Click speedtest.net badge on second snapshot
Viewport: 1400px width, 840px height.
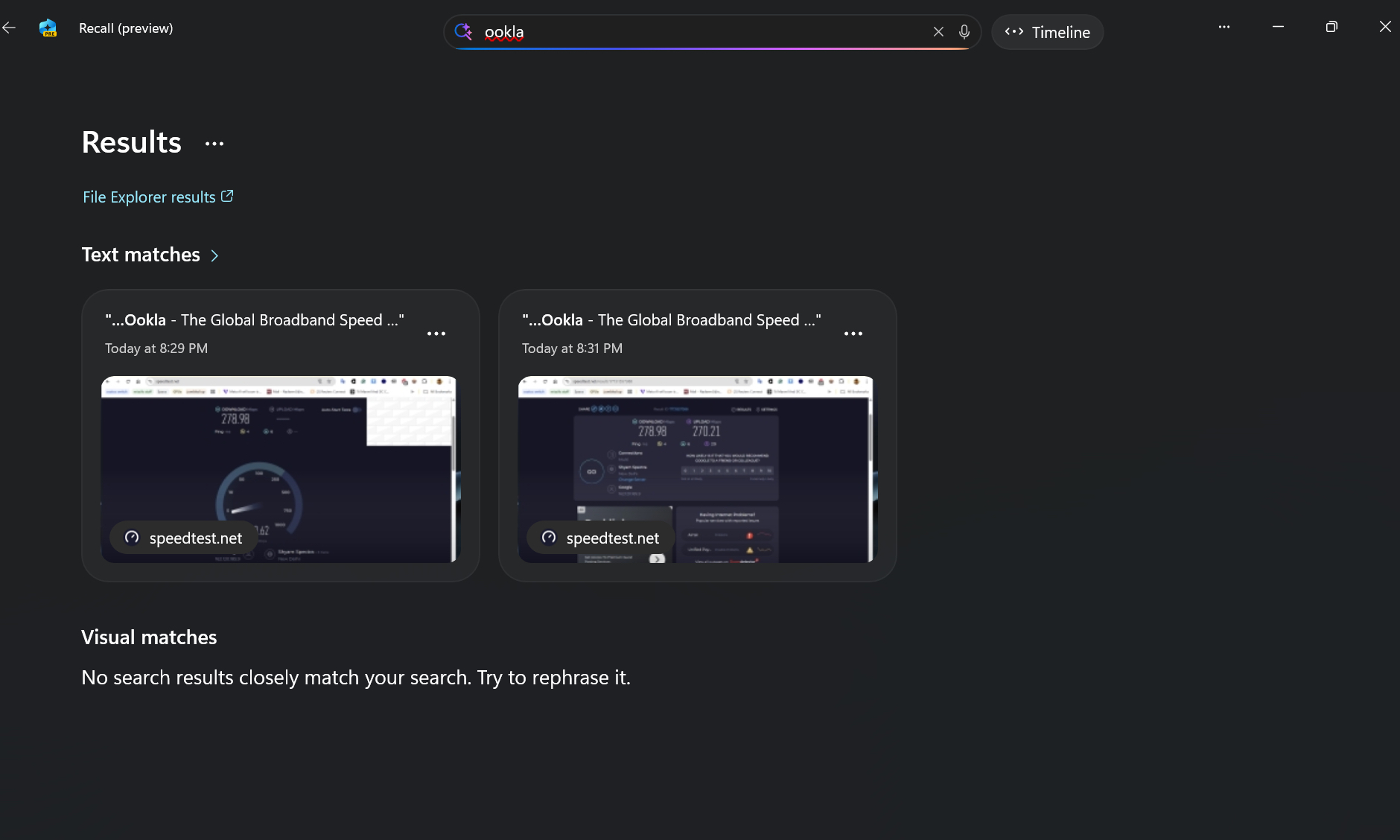pos(601,538)
